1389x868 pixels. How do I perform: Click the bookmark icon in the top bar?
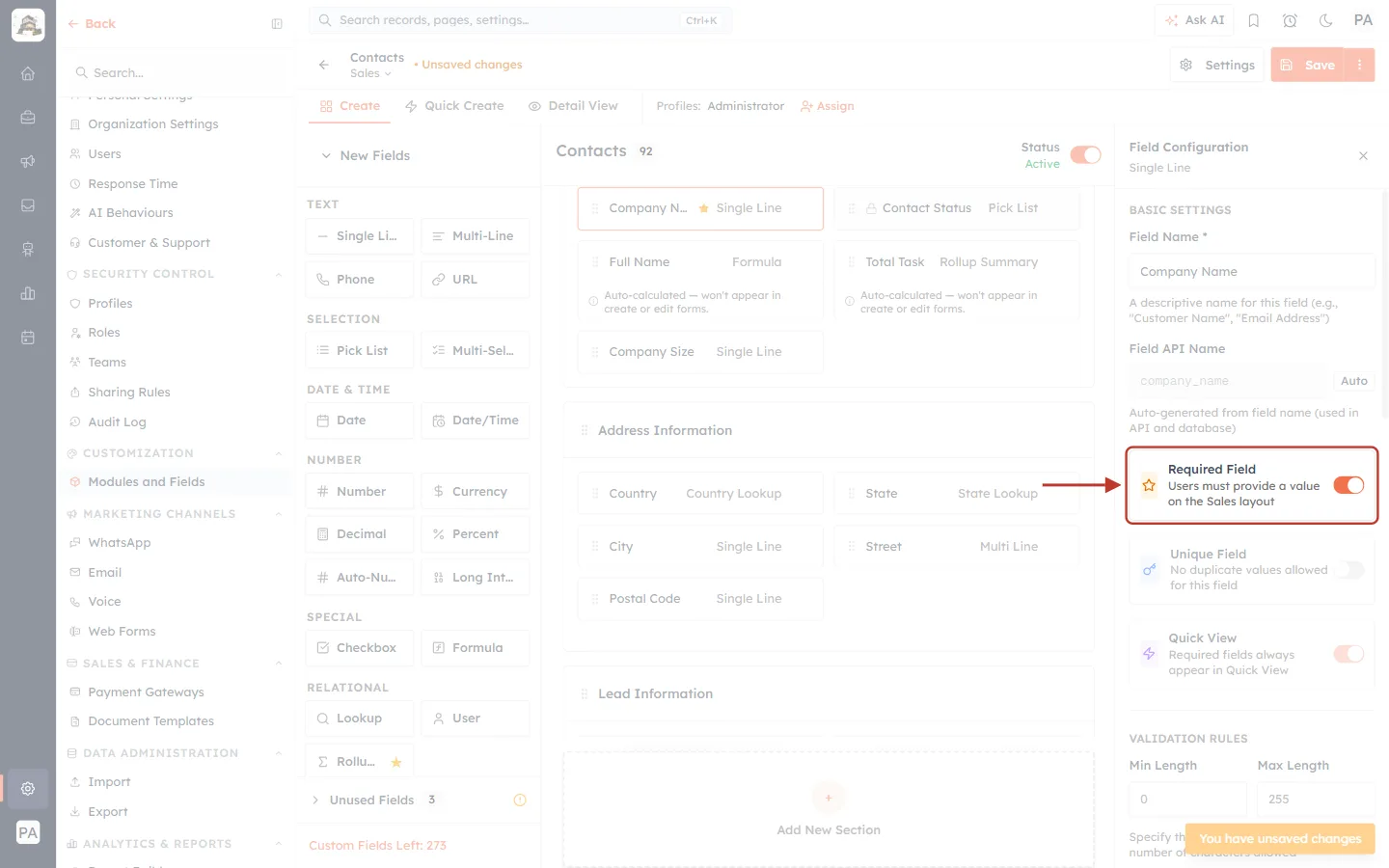pos(1254,20)
